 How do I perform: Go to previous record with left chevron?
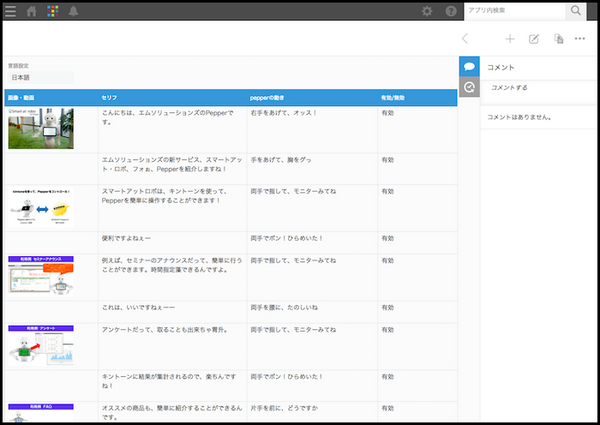pos(465,39)
